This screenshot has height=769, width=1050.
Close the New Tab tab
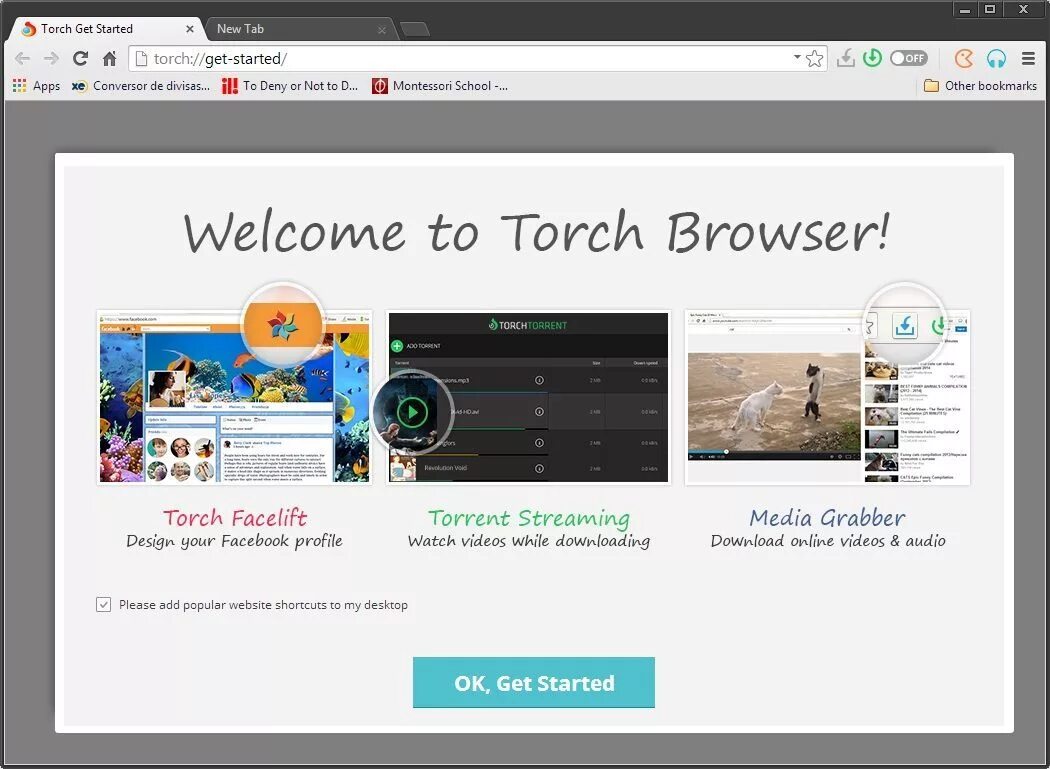pyautogui.click(x=382, y=29)
